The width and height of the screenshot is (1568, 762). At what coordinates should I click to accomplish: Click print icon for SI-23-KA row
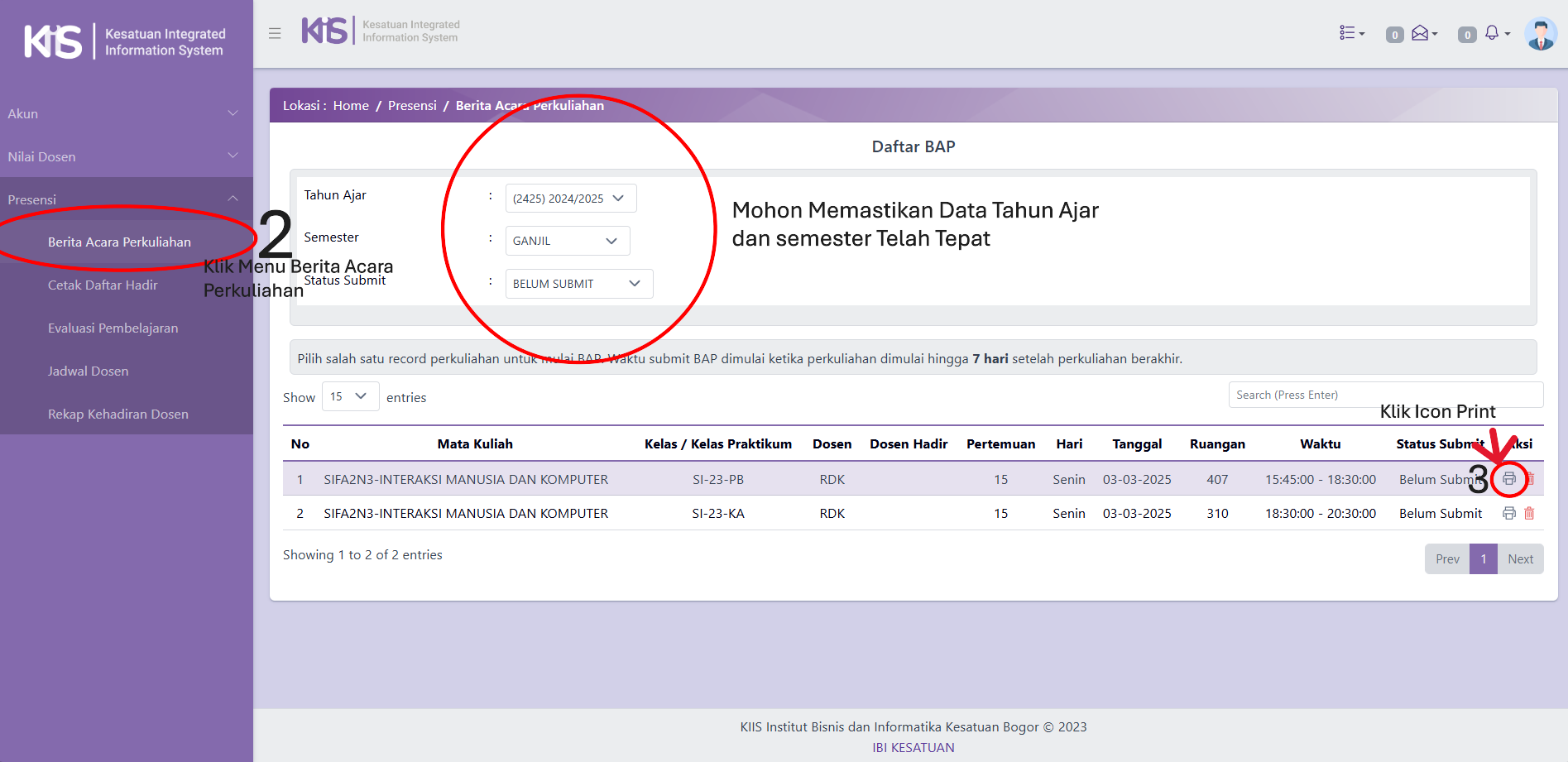point(1509,514)
